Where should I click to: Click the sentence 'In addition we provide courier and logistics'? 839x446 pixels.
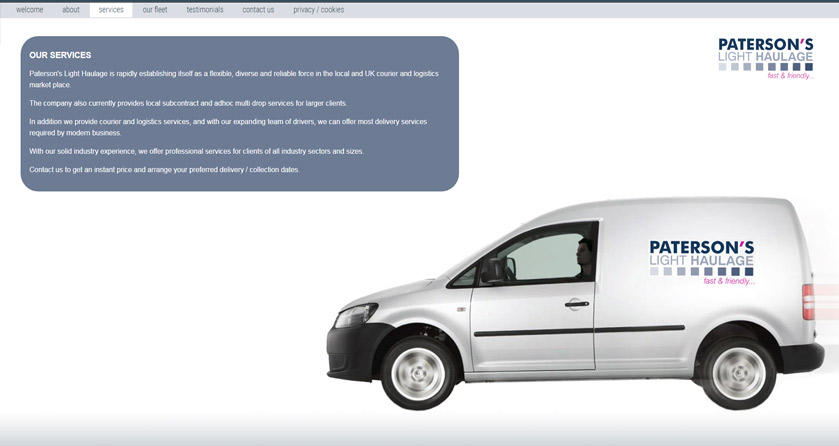click(x=228, y=127)
